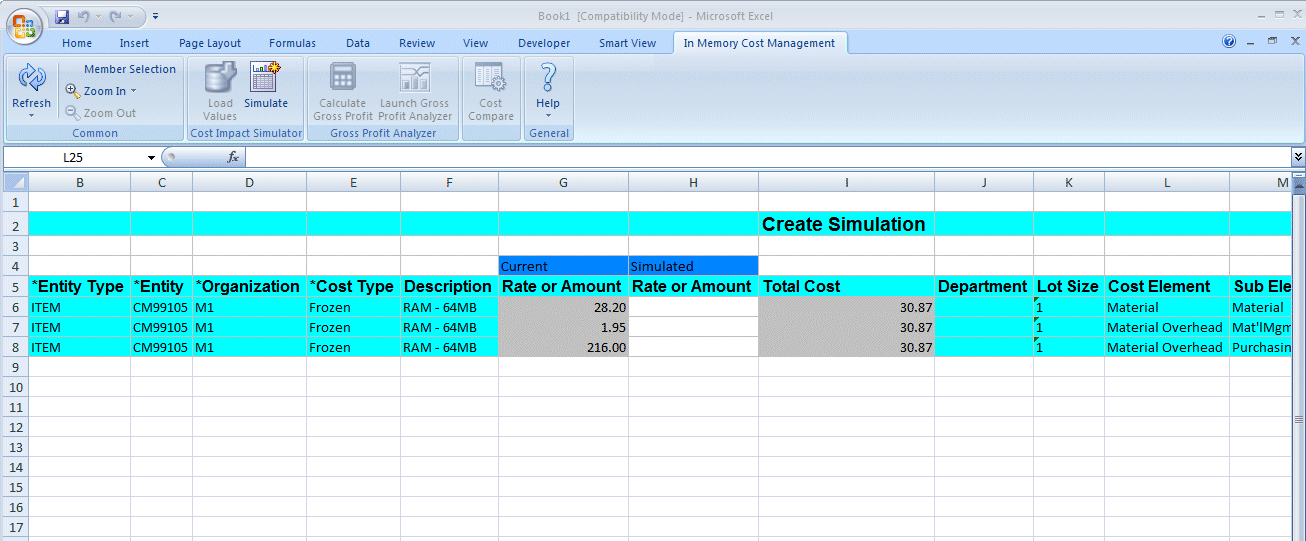This screenshot has width=1306, height=541.
Task: Open the Developer tab
Action: [544, 43]
